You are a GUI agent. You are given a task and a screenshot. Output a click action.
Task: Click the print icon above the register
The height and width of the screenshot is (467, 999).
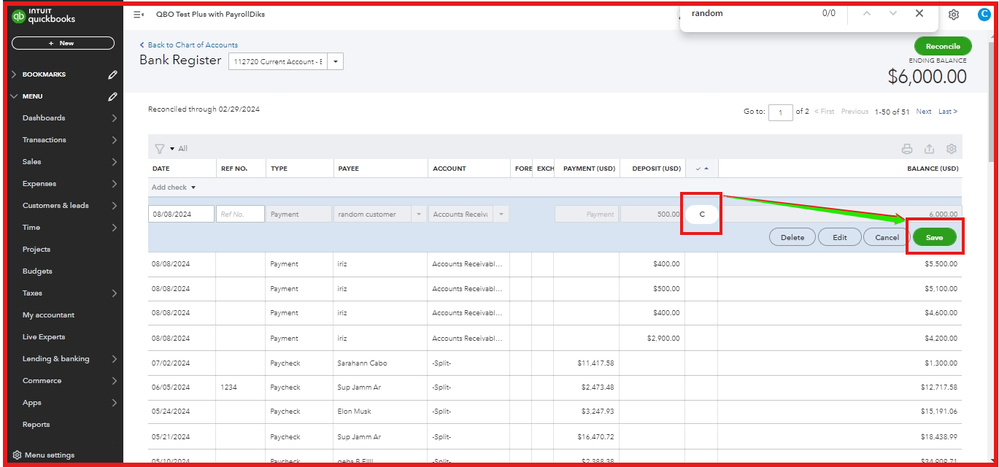coord(907,149)
